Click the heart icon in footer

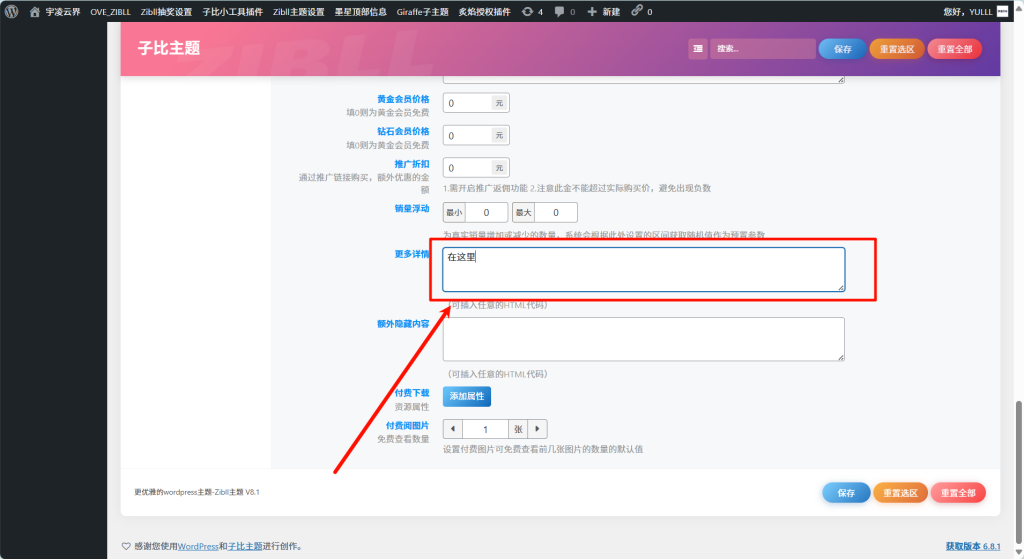pos(126,547)
